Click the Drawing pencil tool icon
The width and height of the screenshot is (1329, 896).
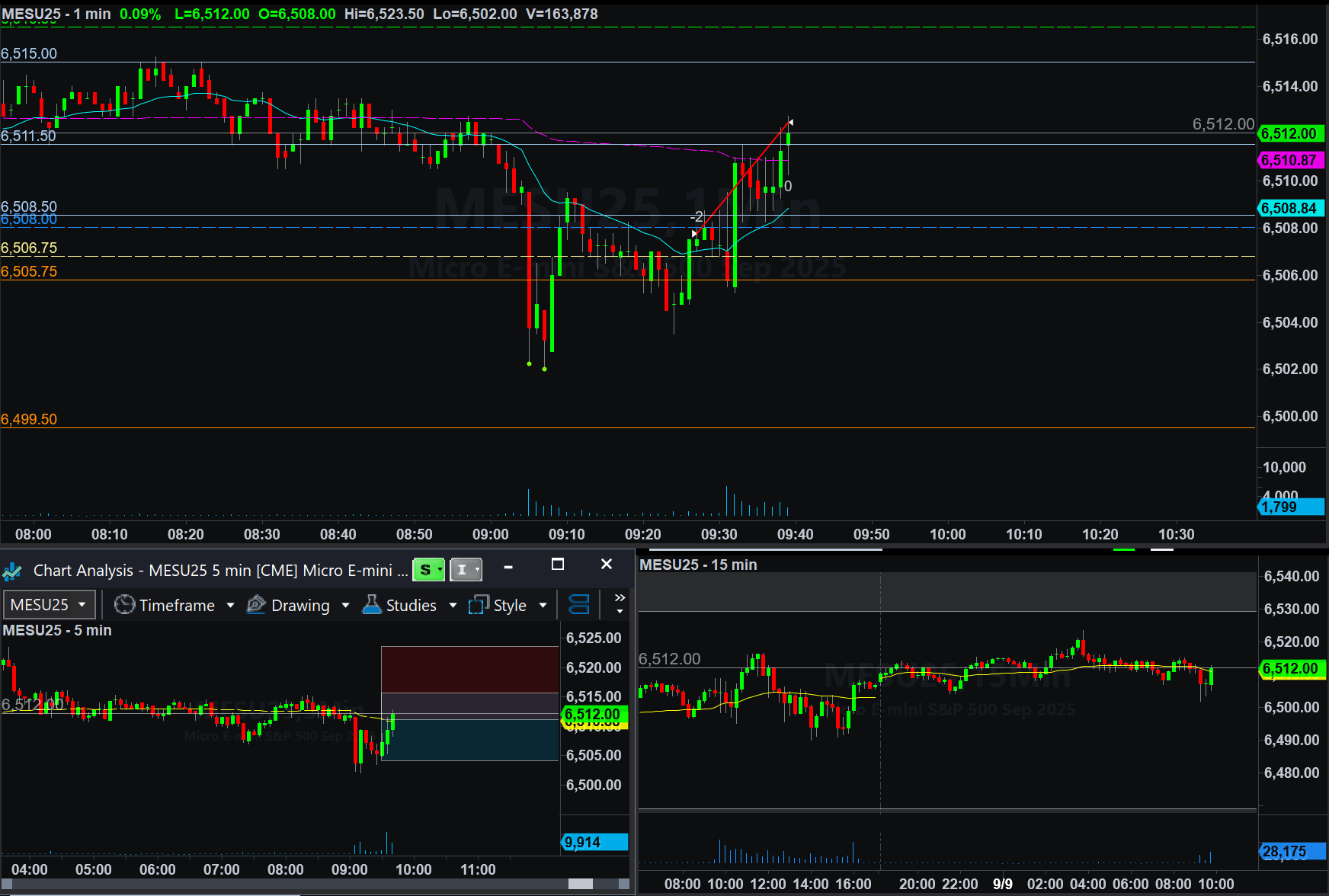(256, 605)
